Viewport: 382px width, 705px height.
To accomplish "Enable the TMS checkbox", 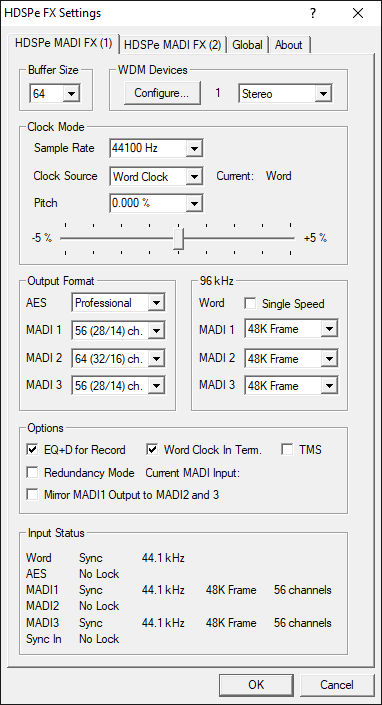I will 288,450.
